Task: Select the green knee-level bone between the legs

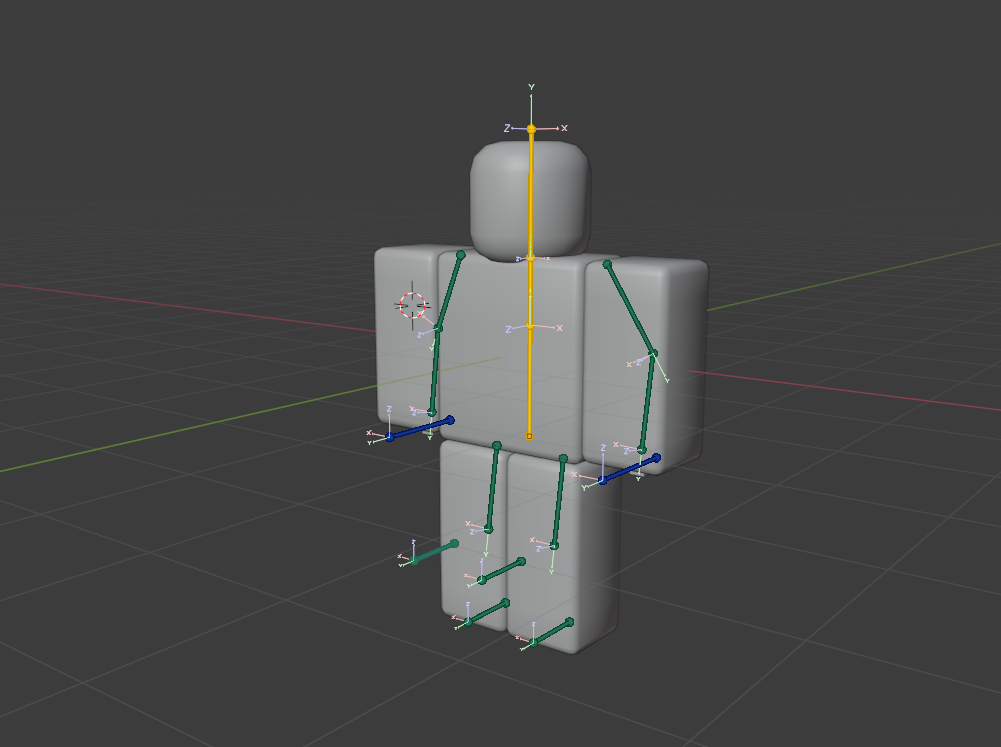Action: (x=502, y=571)
